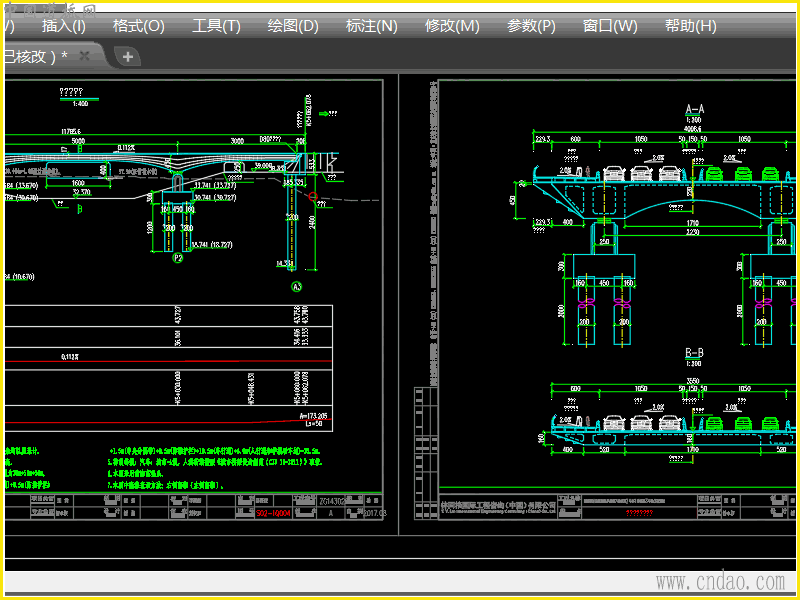Select the green A3 abutment marker circle
800x600 pixels.
click(296, 287)
